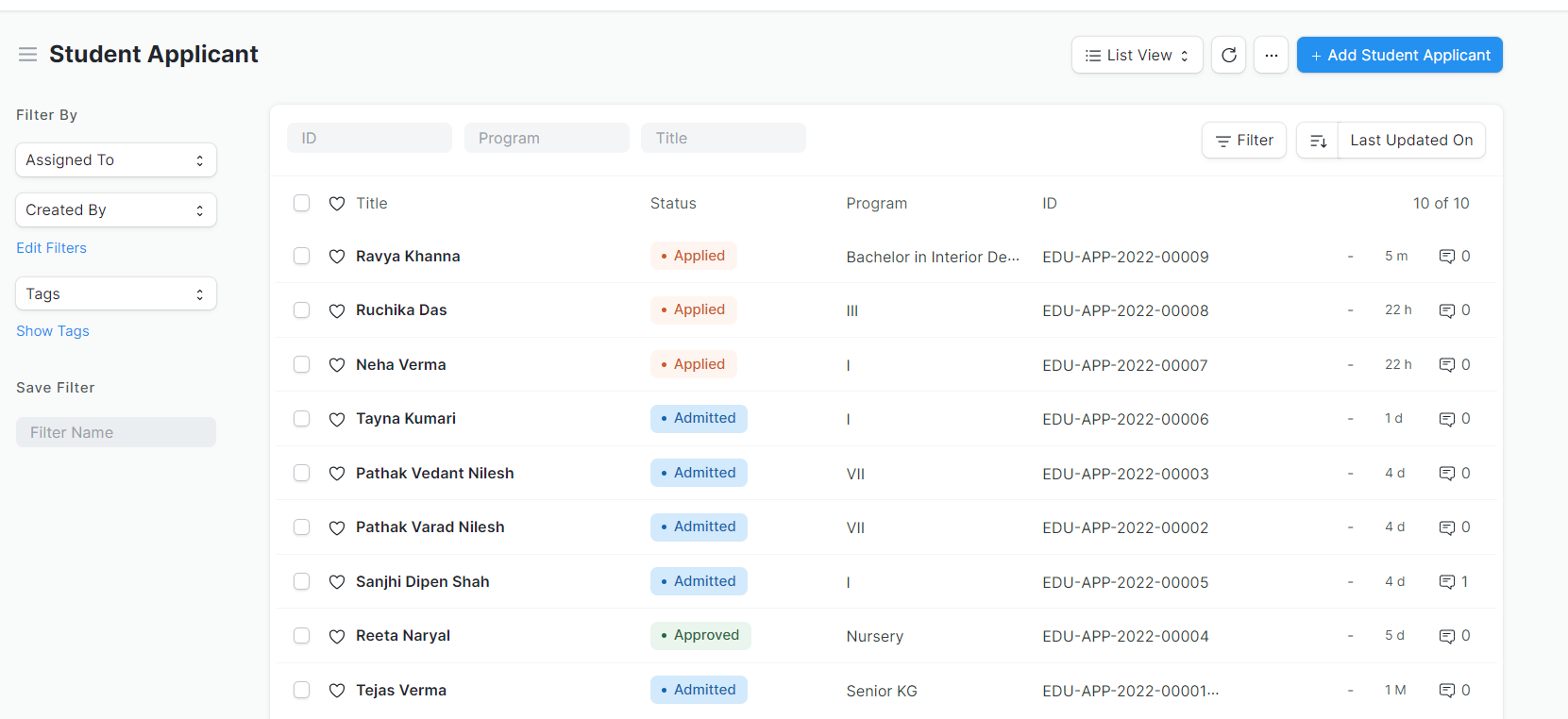Click the Edit Filters link
This screenshot has width=1568, height=719.
[52, 248]
